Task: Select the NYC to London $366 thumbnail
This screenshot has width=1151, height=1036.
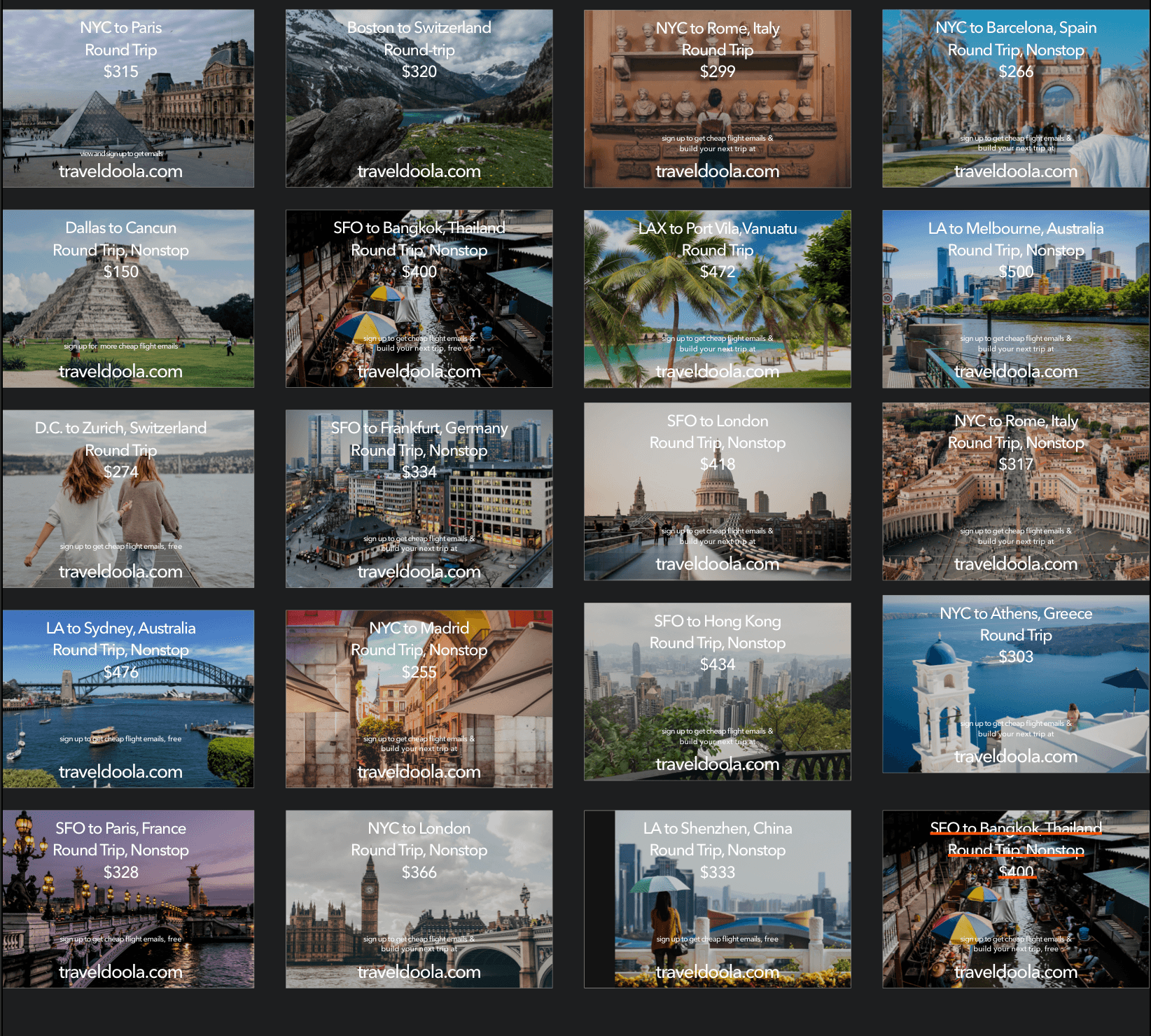Action: click(x=419, y=899)
